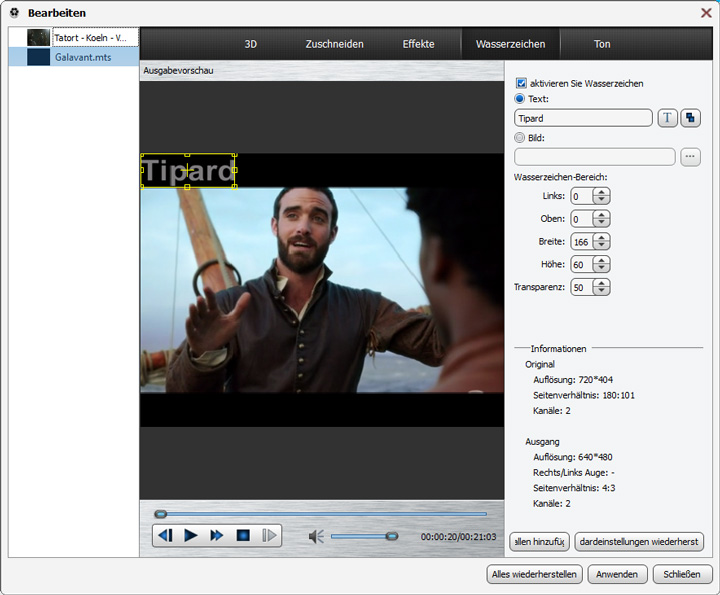
Task: Click the video seek slider handle
Action: tap(160, 514)
